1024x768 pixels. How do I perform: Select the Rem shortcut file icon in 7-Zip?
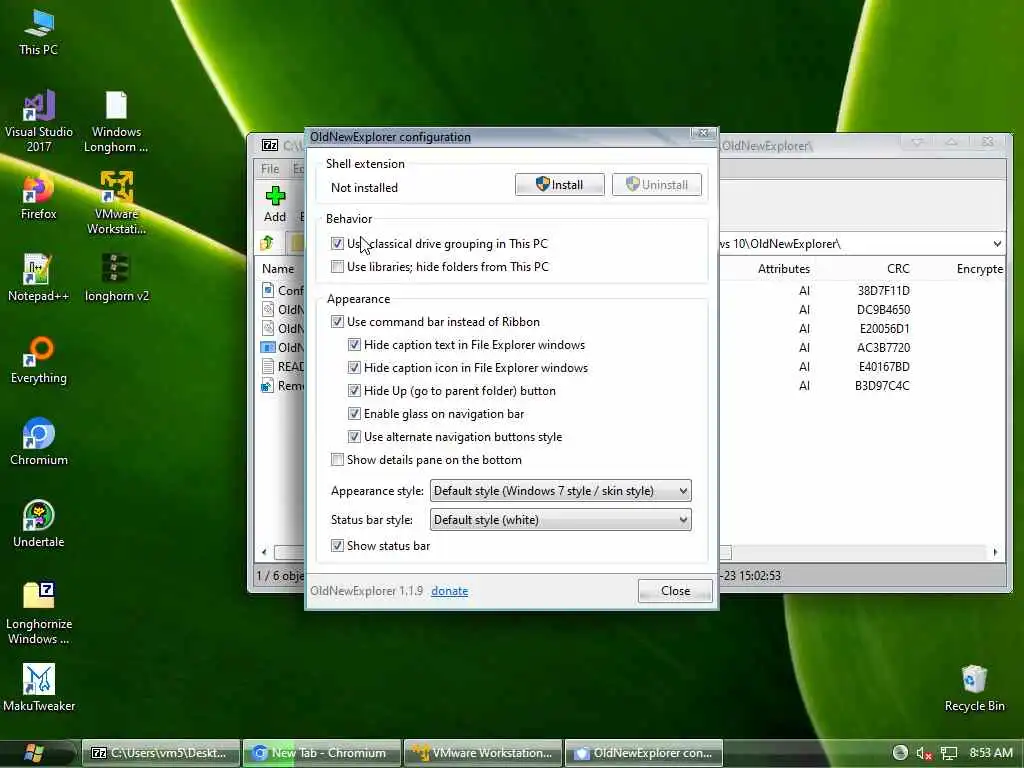pyautogui.click(x=267, y=385)
